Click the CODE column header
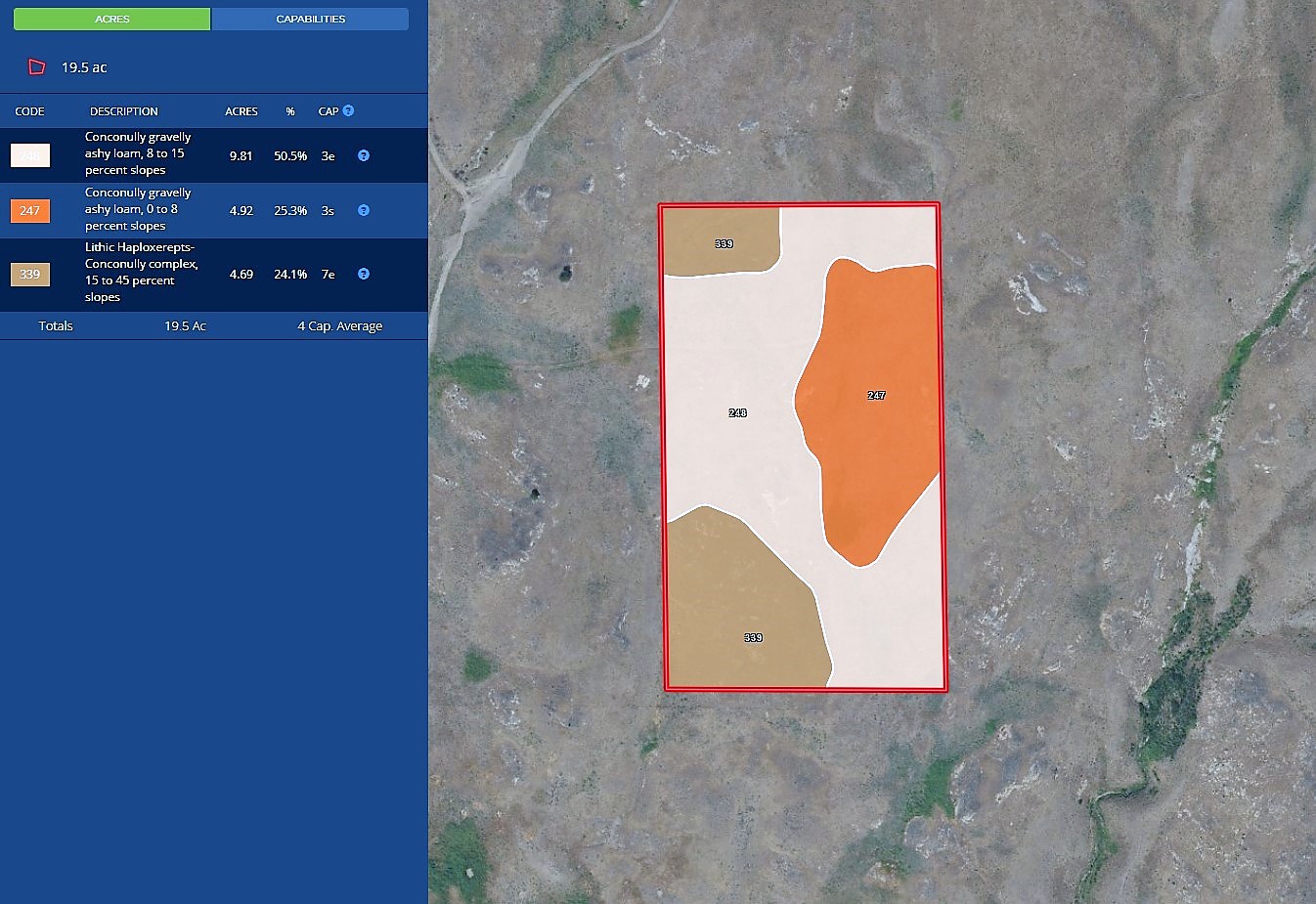Viewport: 1316px width, 904px height. 30,111
